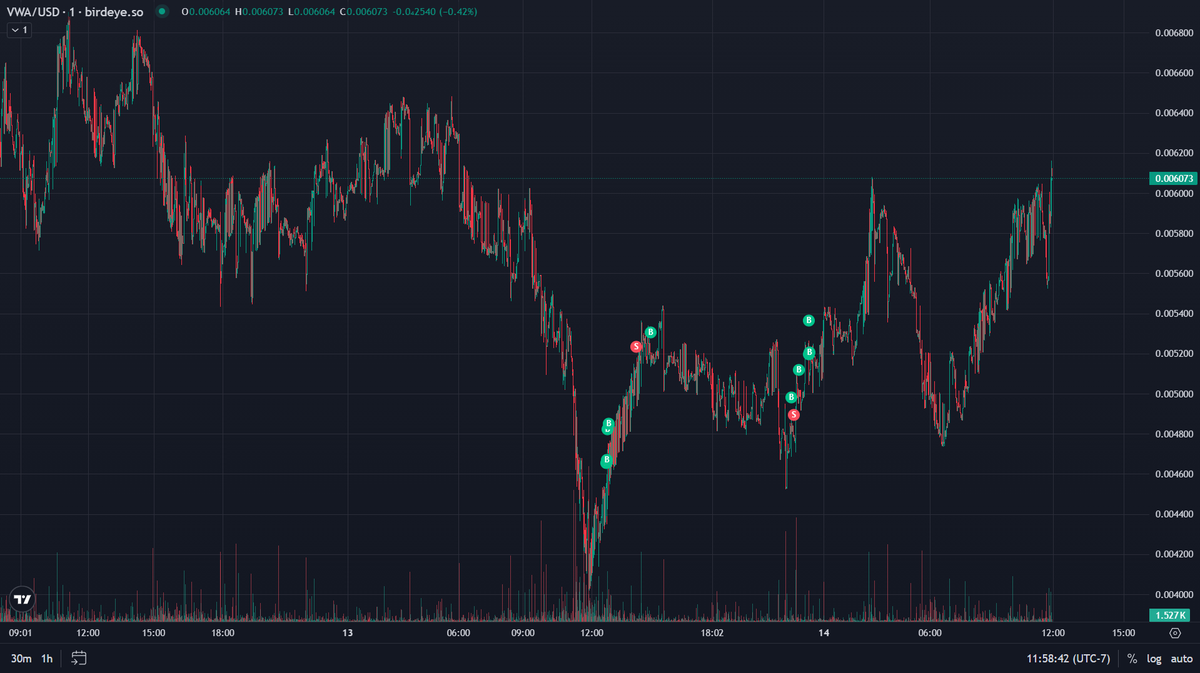Open the go-to-date calendar icon
The image size is (1200, 673).
pos(79,658)
